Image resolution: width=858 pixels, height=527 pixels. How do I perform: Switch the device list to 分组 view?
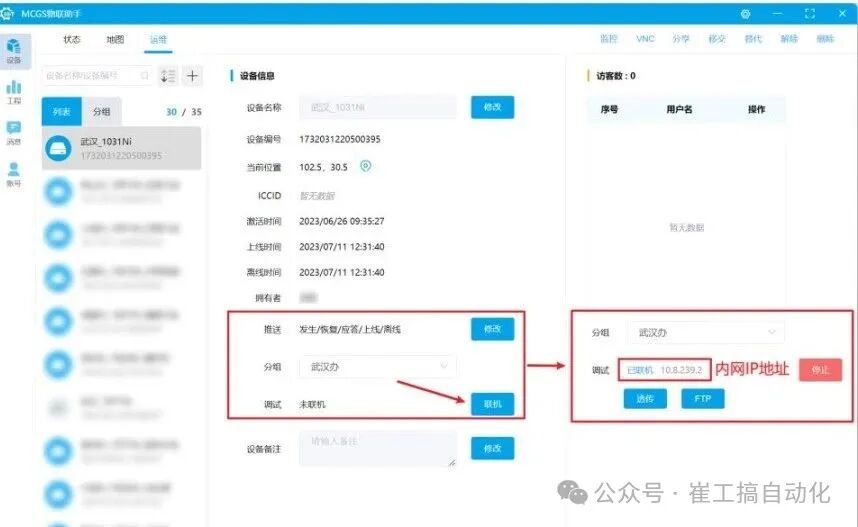(x=102, y=112)
